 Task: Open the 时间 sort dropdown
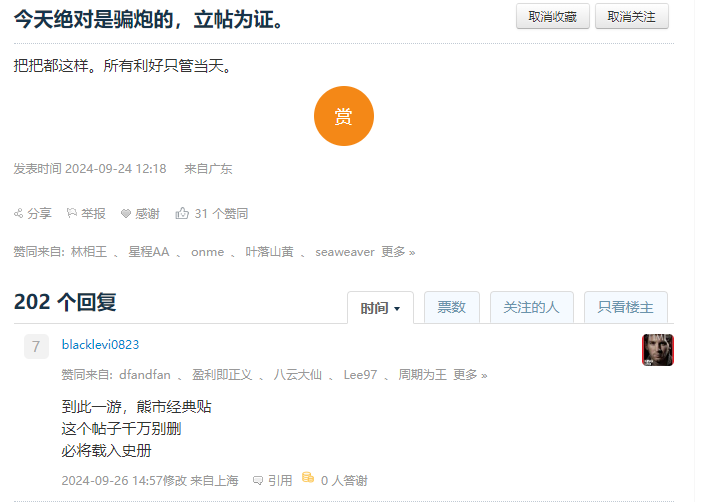pos(380,308)
